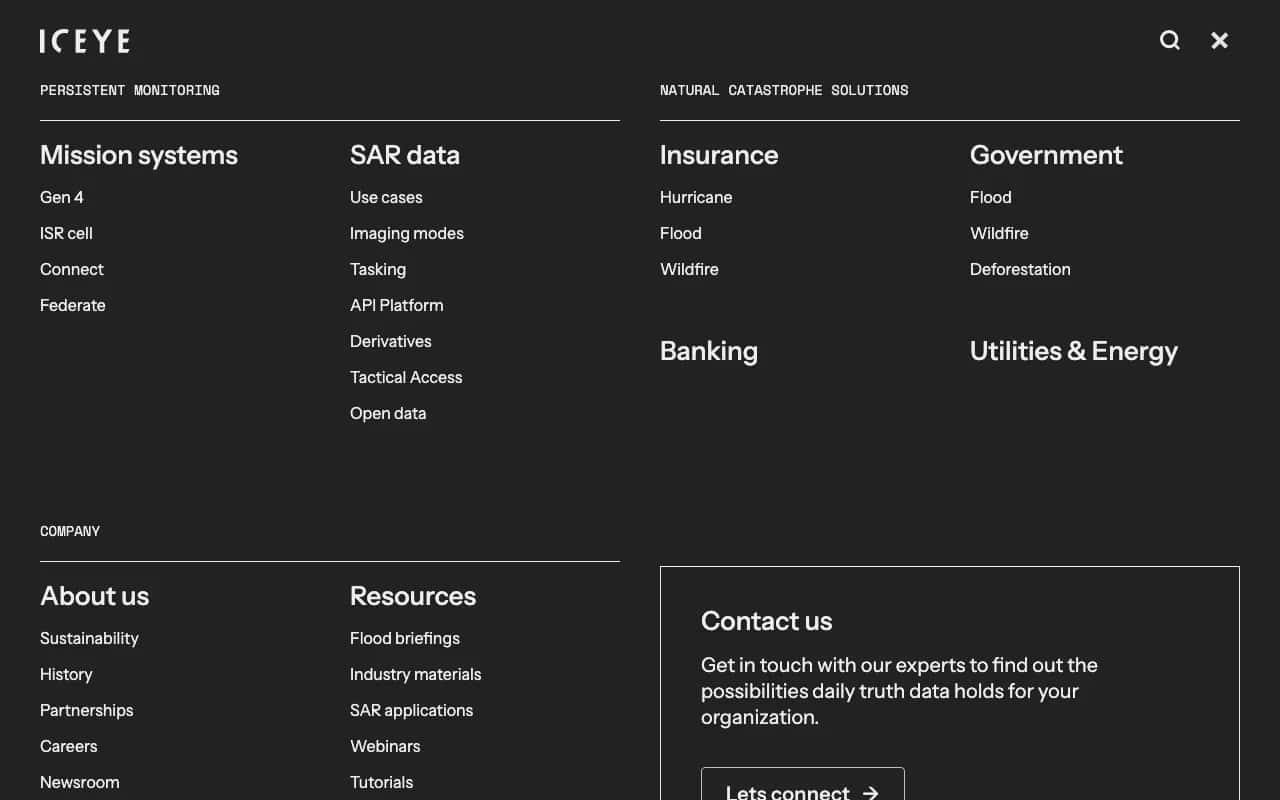1280x800 pixels.
Task: Open the Use cases link
Action: [386, 197]
